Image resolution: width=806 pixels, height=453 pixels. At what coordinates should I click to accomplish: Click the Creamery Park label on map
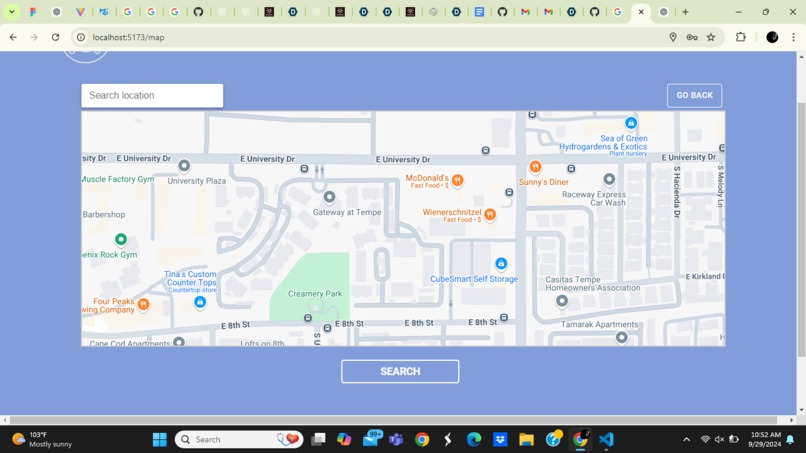click(x=315, y=294)
